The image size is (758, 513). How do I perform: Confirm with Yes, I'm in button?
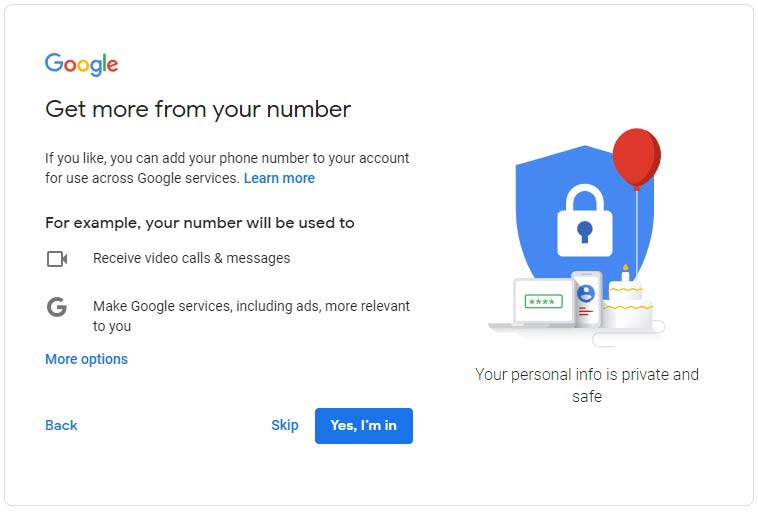(x=364, y=425)
